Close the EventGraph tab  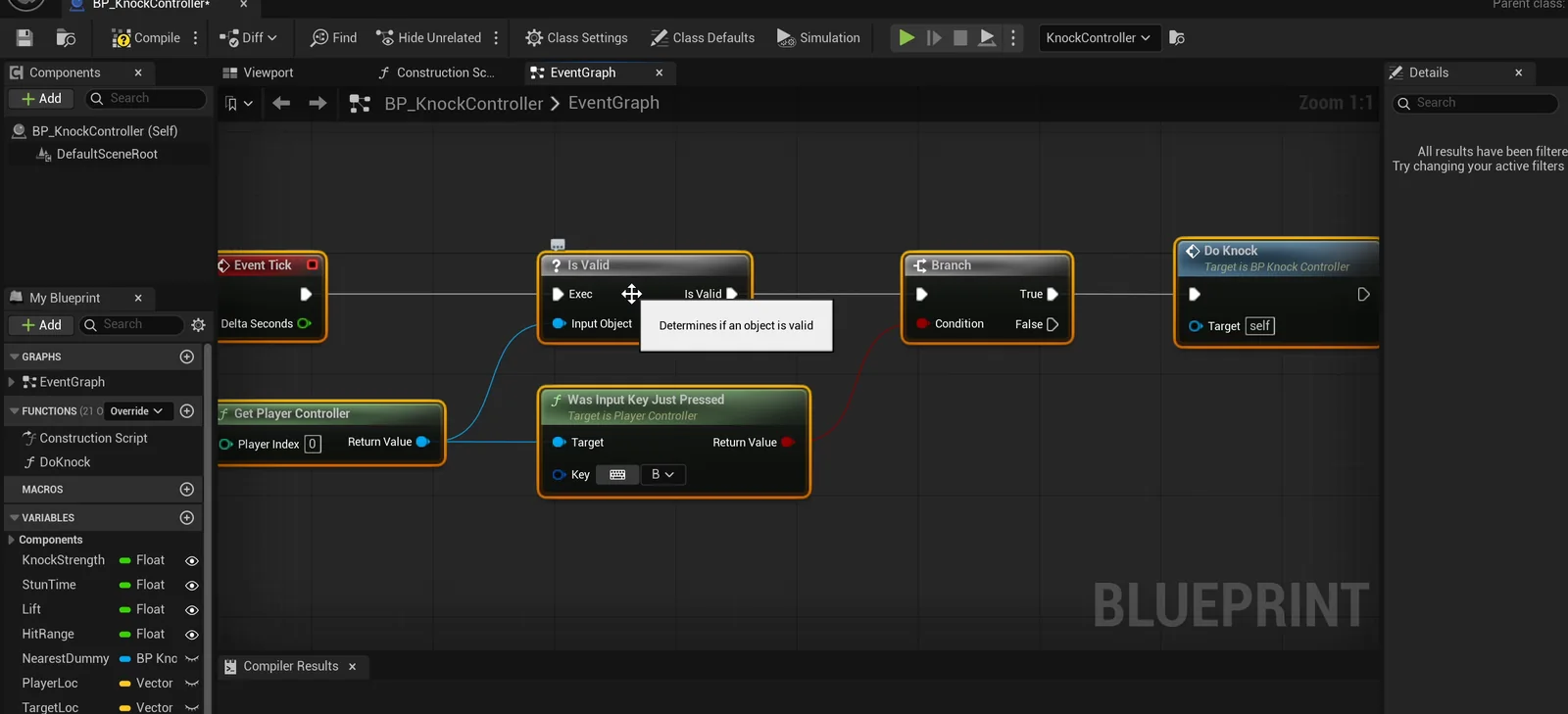pyautogui.click(x=660, y=72)
